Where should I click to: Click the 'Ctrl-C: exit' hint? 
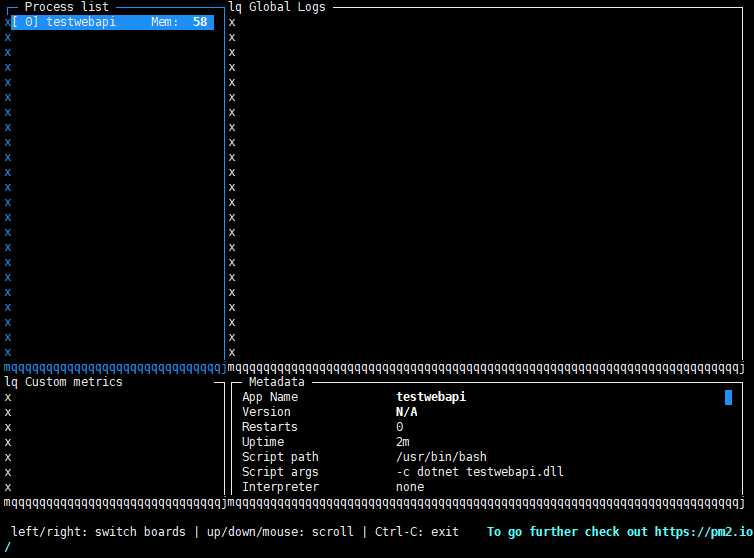[x=416, y=532]
